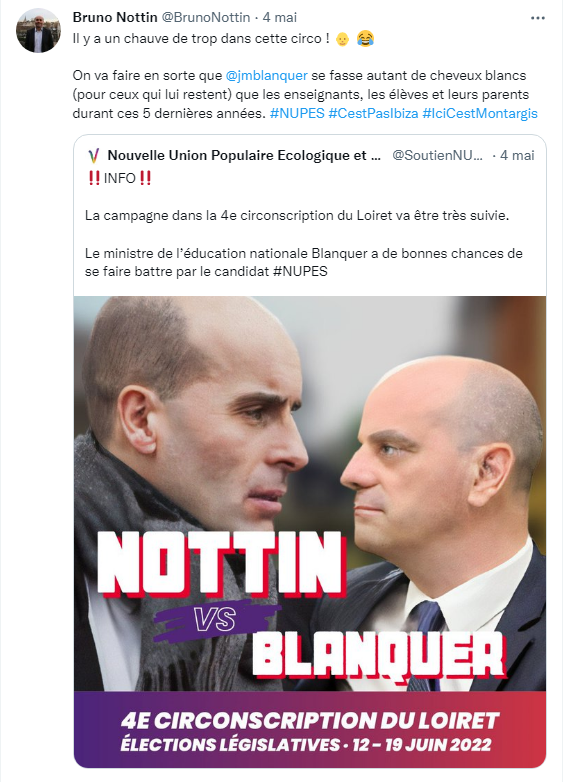Open the @jmblanquer mention
Image resolution: width=563 pixels, height=782 pixels.
coord(266,76)
